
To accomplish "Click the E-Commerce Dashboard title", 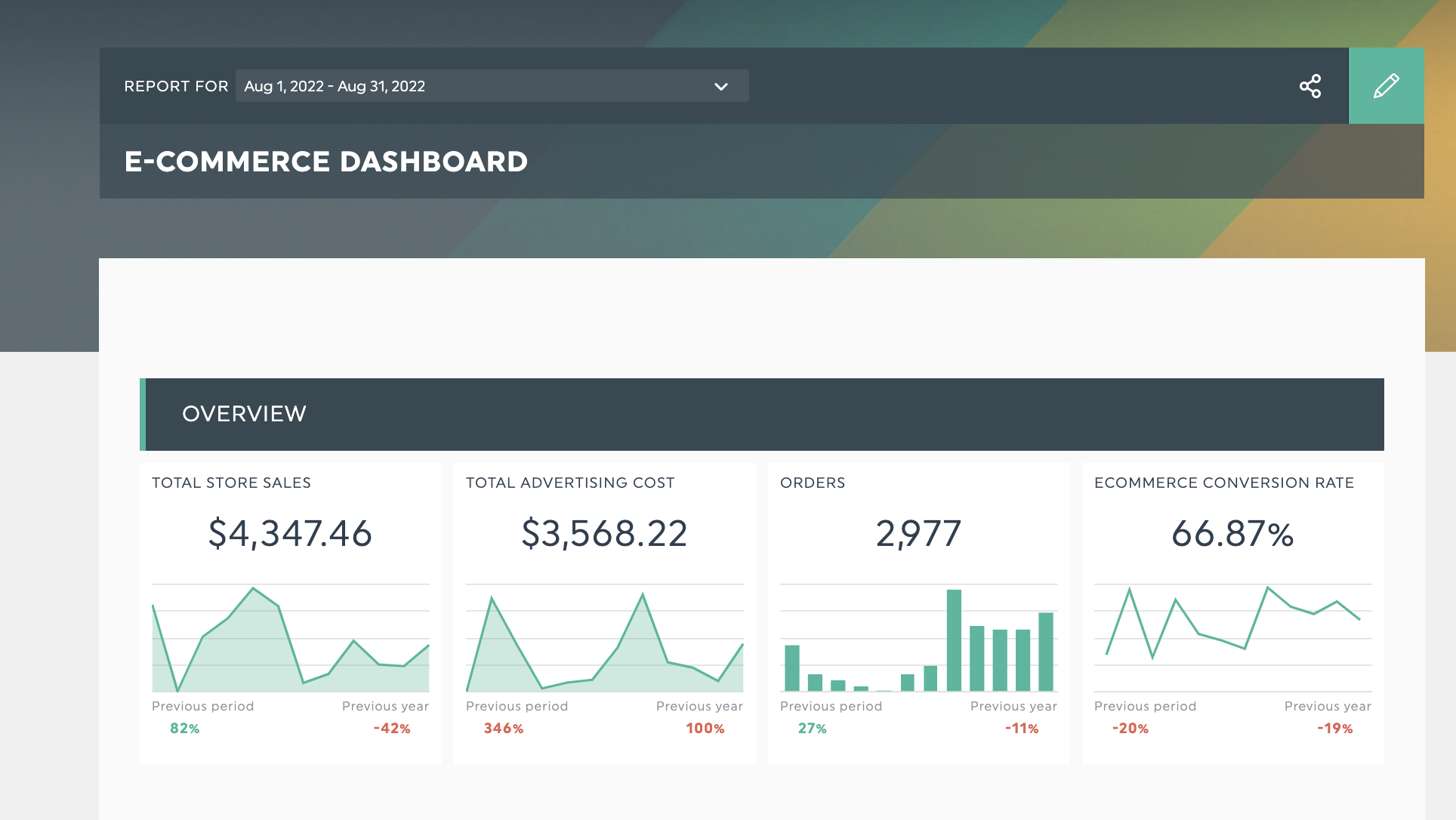I will pyautogui.click(x=325, y=162).
